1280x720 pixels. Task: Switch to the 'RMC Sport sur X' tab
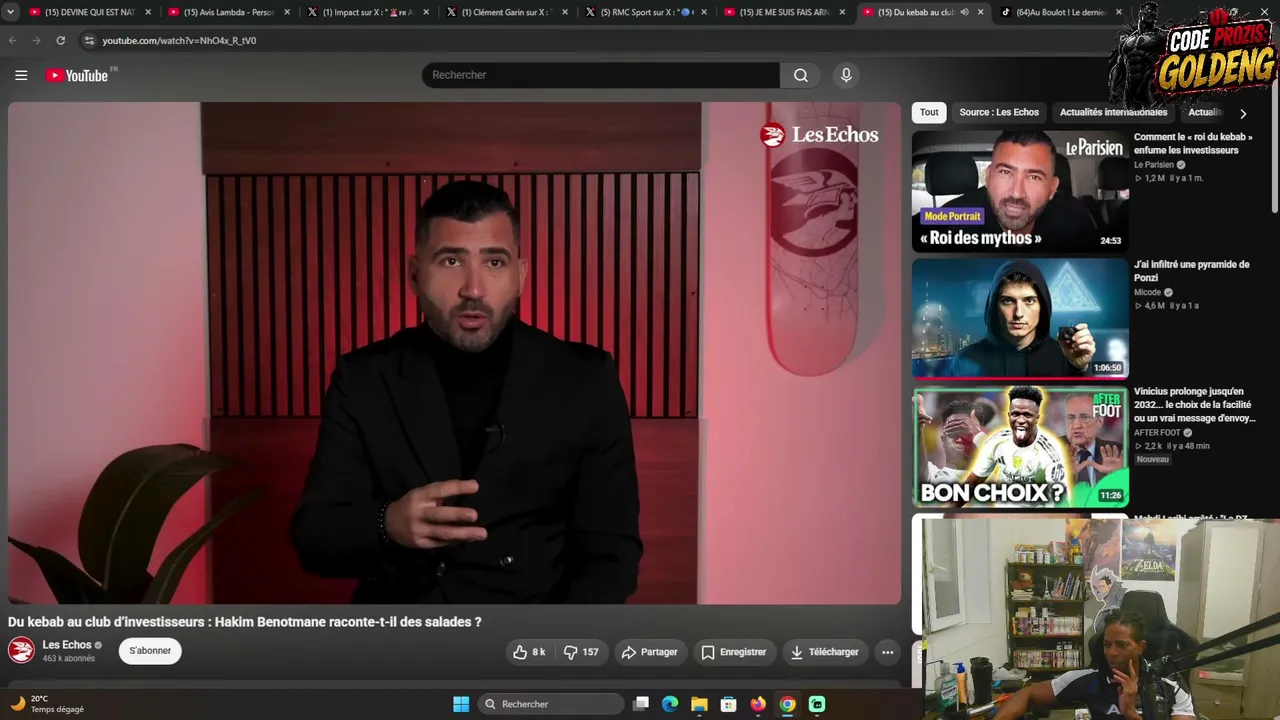[645, 12]
